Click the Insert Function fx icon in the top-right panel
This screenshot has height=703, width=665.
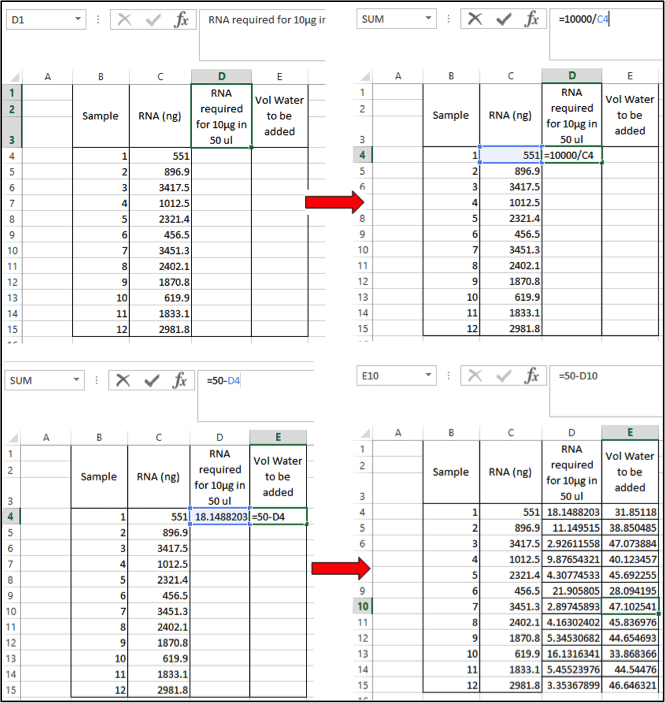point(532,19)
